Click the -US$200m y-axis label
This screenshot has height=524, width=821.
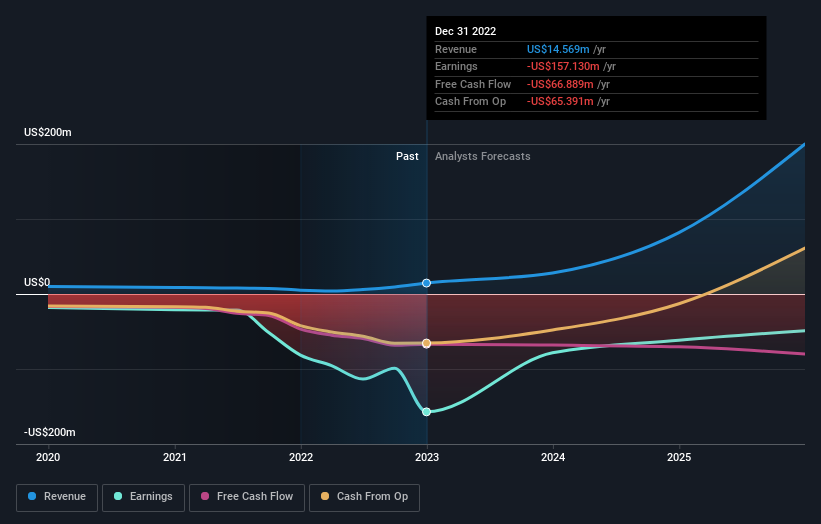(50, 432)
